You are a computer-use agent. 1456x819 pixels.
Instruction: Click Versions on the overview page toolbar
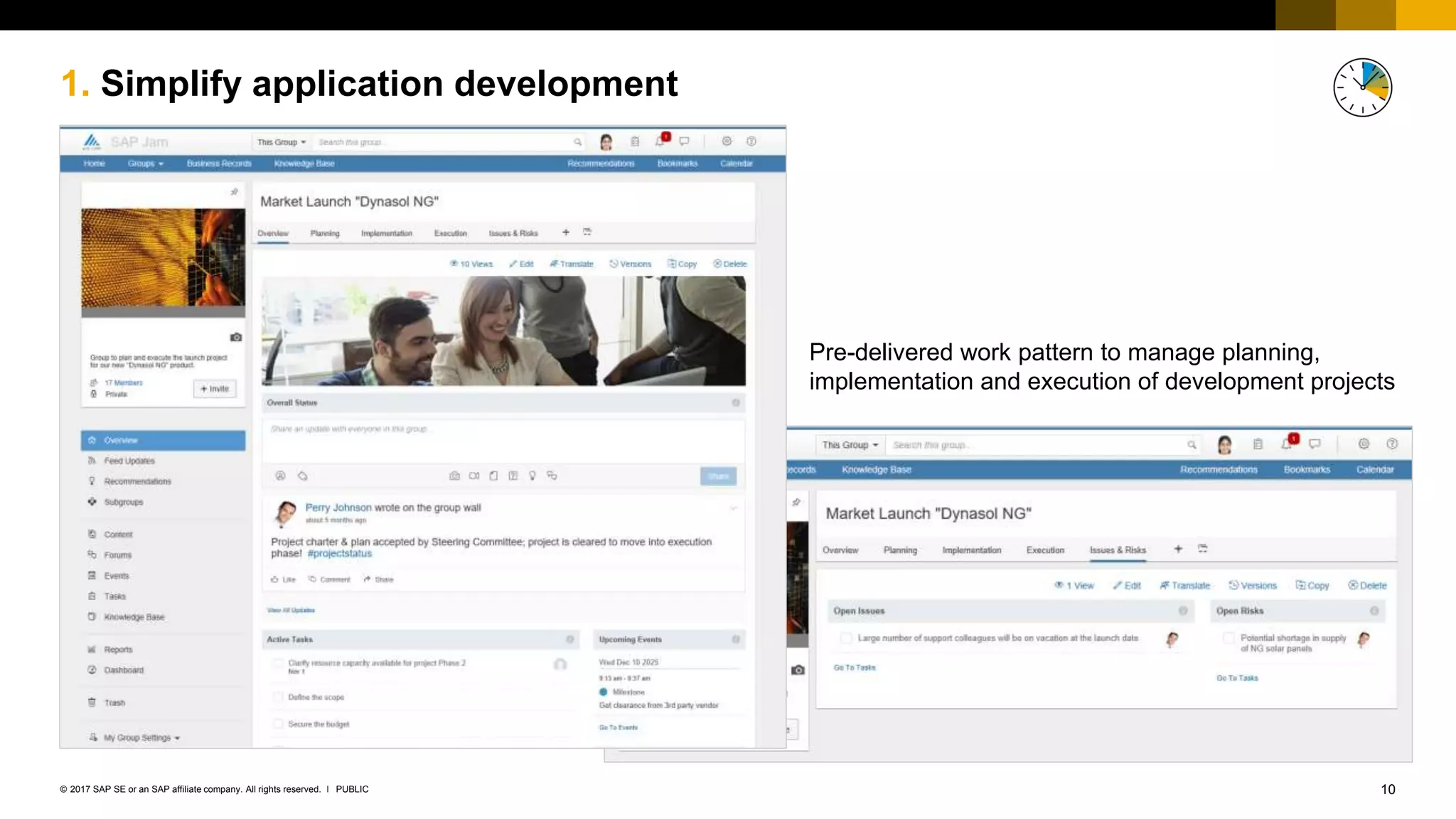click(x=631, y=264)
